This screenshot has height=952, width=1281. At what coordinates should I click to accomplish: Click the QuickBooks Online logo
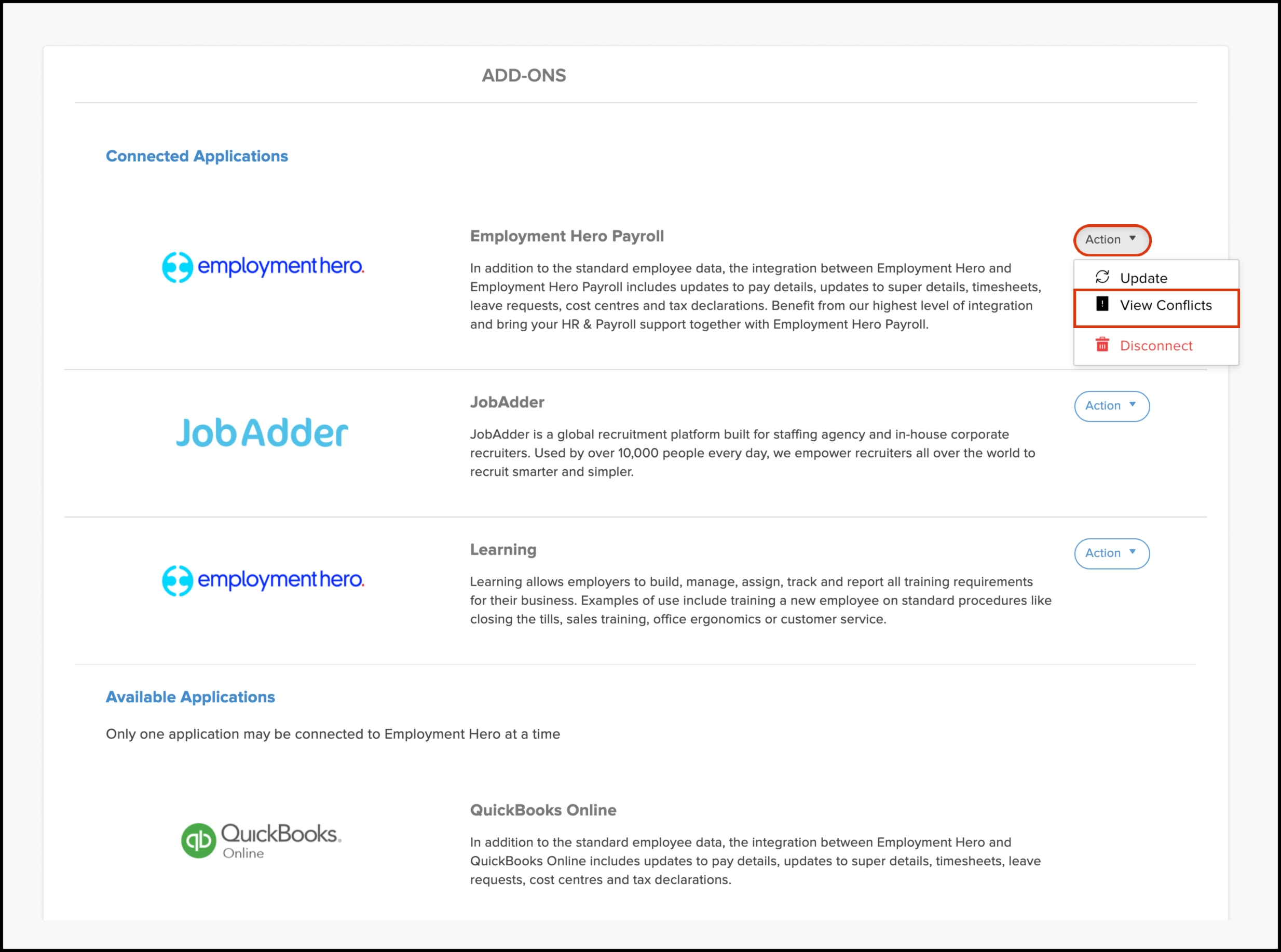pyautogui.click(x=262, y=840)
